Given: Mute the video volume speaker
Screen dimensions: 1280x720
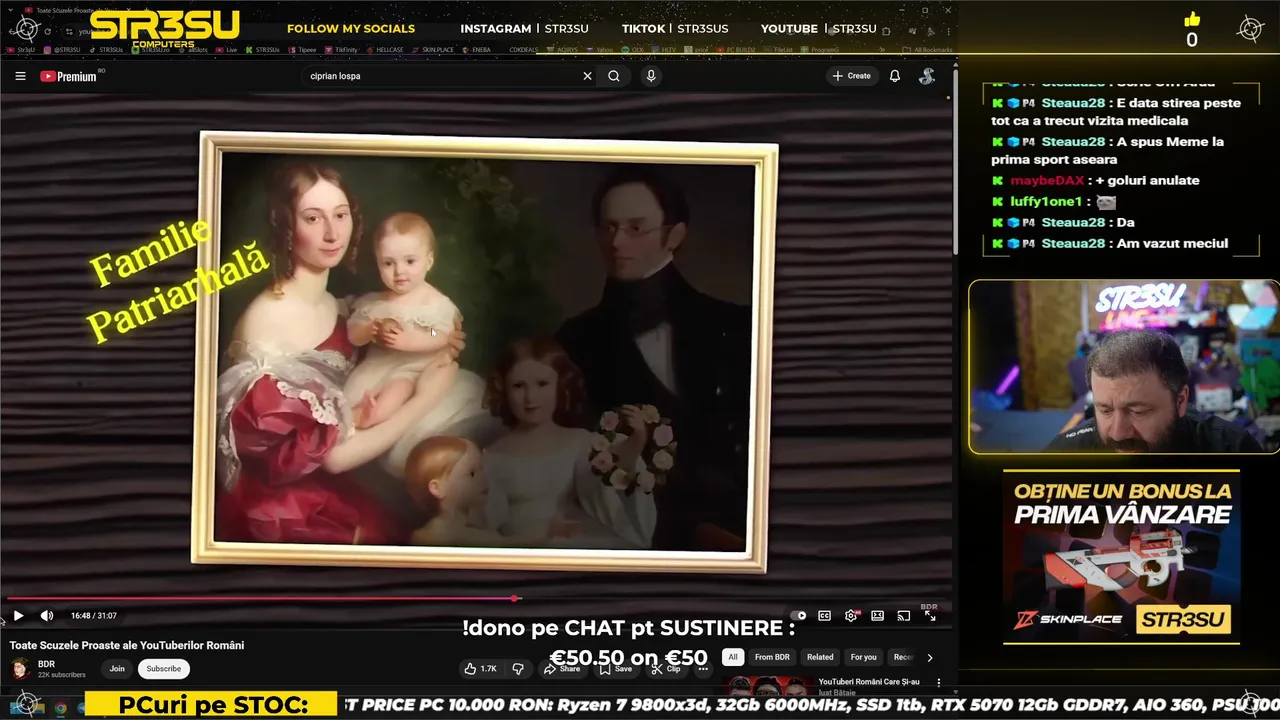Looking at the screenshot, I should (x=46, y=616).
